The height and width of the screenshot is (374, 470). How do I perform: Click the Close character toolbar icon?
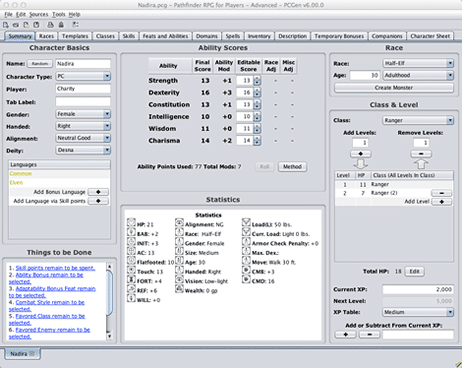[26, 25]
